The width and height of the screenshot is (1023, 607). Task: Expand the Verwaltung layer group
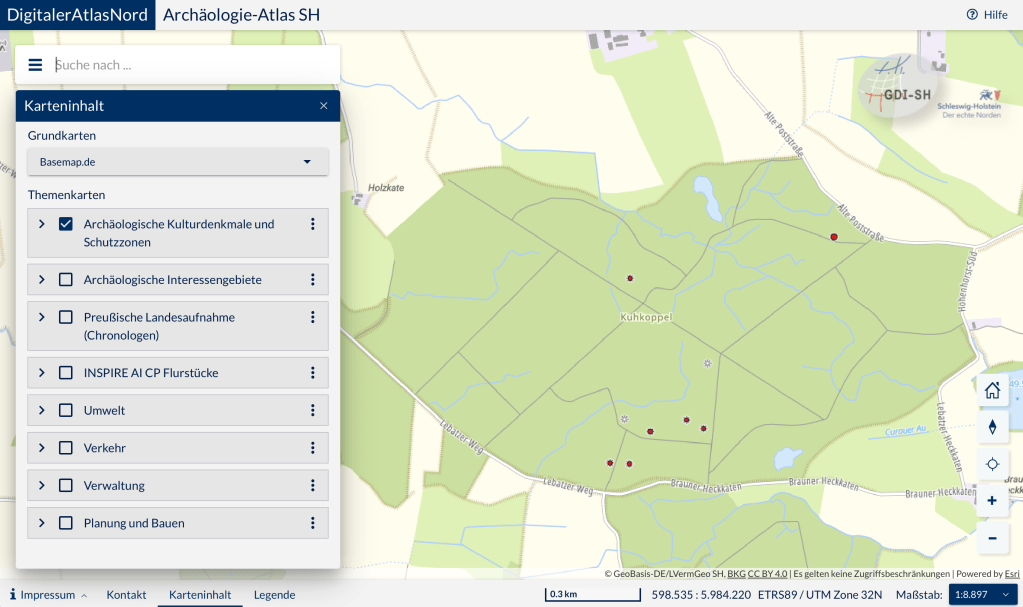point(42,486)
